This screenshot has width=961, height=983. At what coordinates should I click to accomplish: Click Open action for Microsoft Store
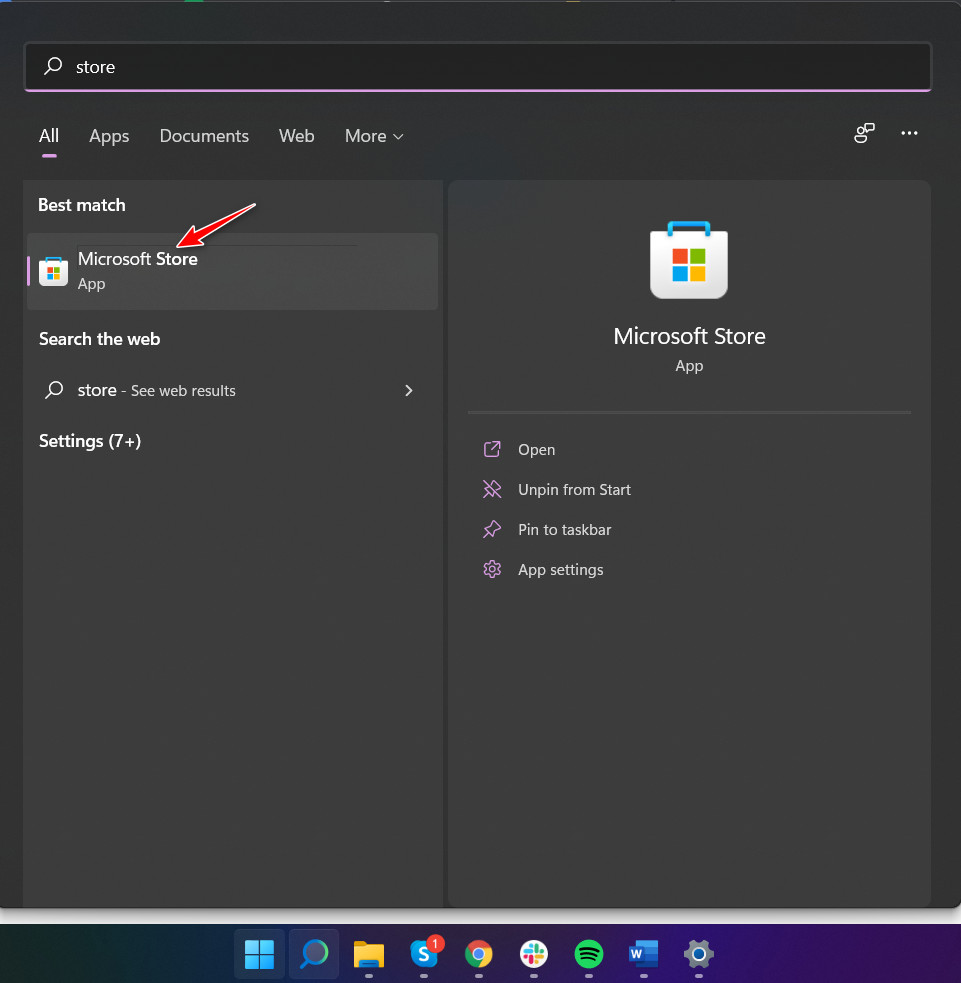(536, 449)
